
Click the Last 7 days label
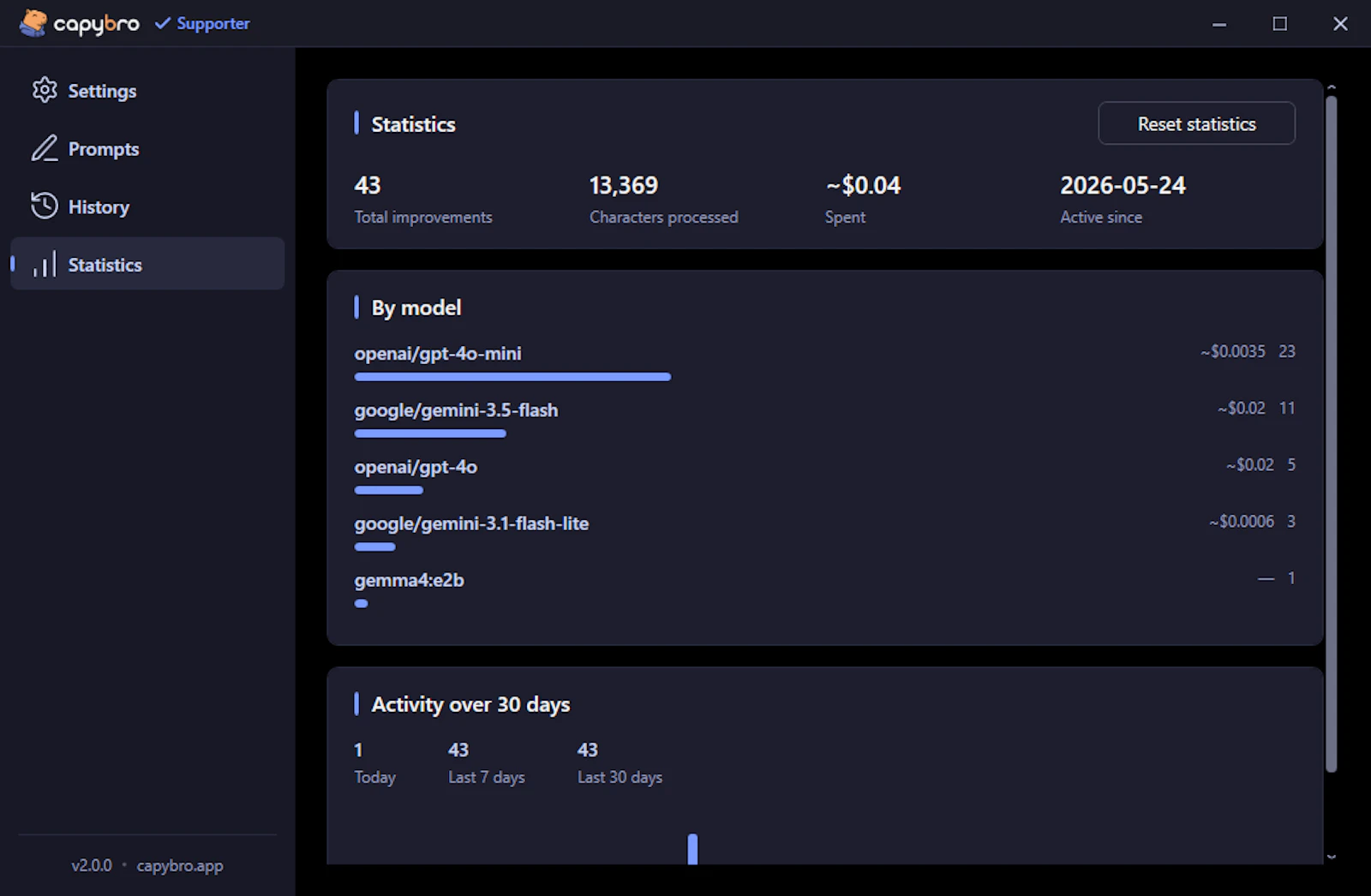[487, 777]
